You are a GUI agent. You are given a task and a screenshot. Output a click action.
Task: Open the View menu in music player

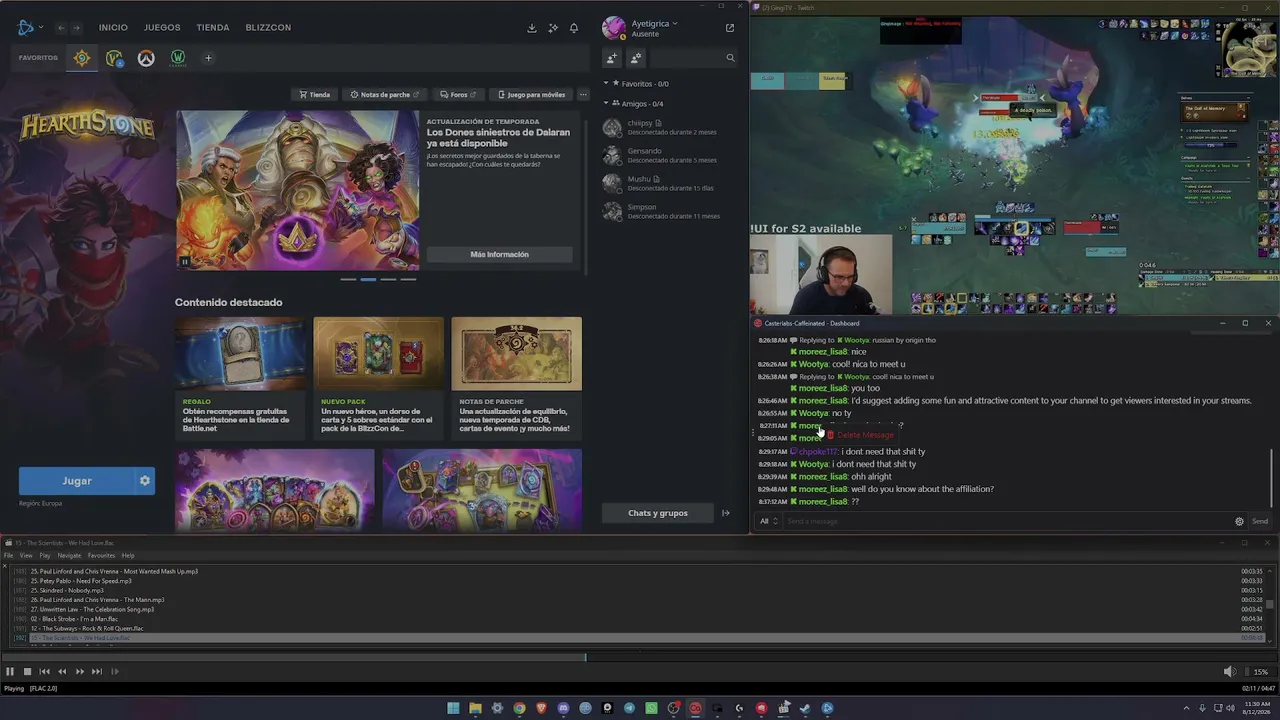[x=26, y=555]
